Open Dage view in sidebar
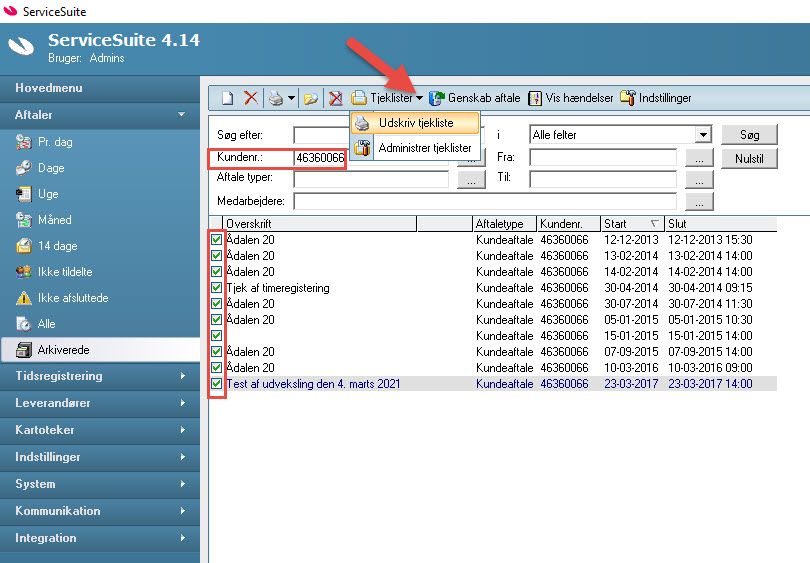 coord(51,168)
